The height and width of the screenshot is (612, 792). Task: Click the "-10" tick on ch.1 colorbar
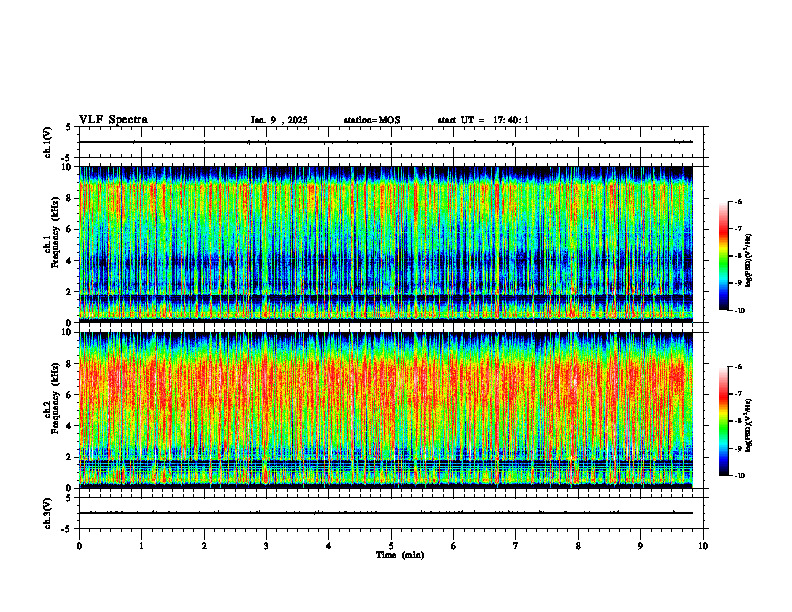click(x=739, y=311)
